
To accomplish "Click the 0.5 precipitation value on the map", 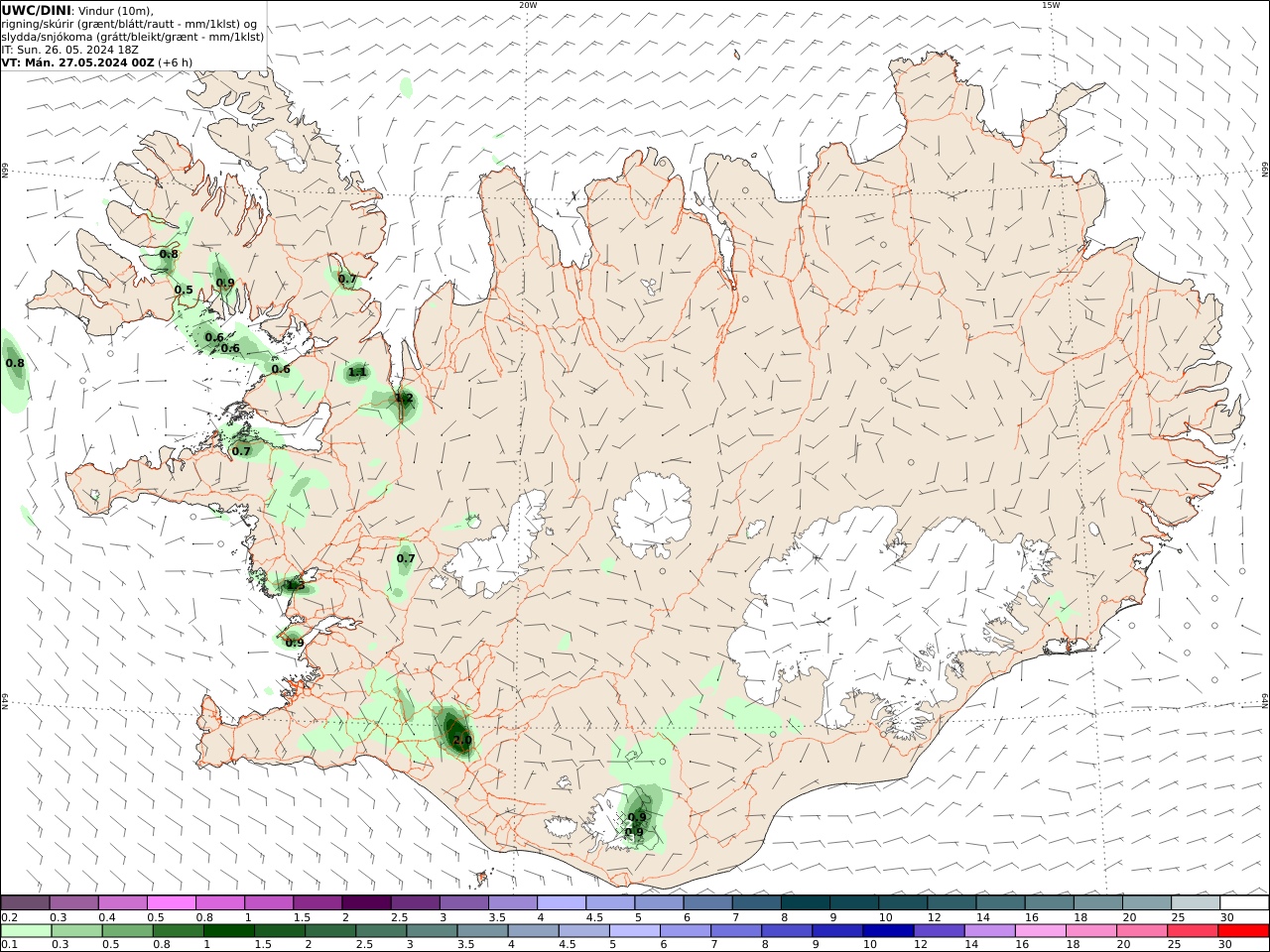I will (184, 291).
